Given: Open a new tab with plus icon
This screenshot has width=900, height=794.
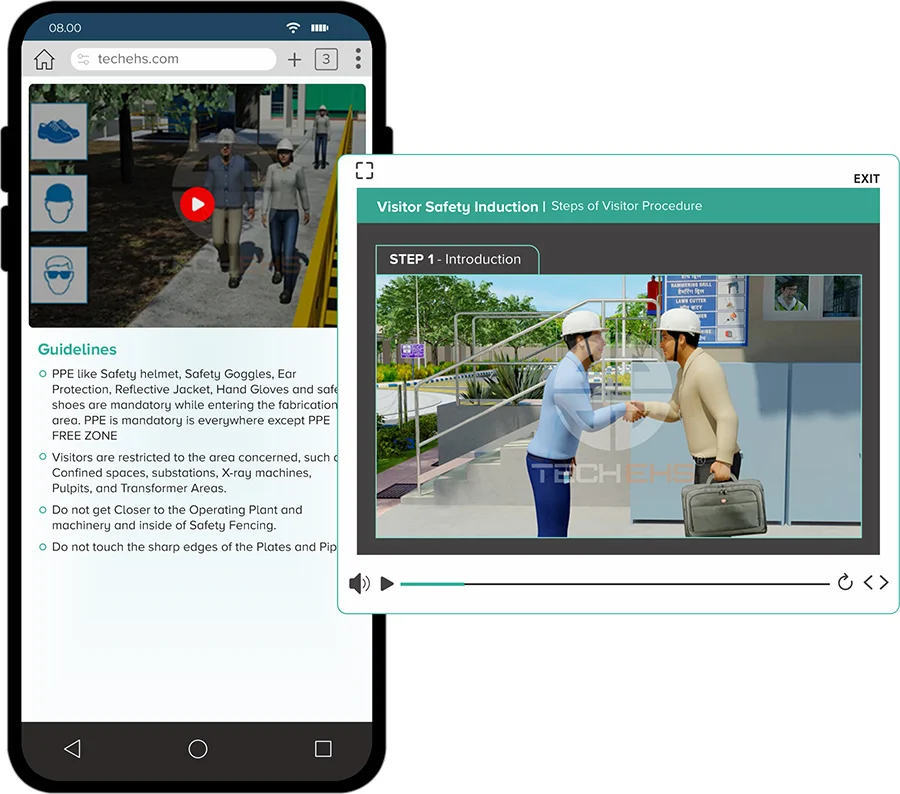Looking at the screenshot, I should tap(294, 59).
